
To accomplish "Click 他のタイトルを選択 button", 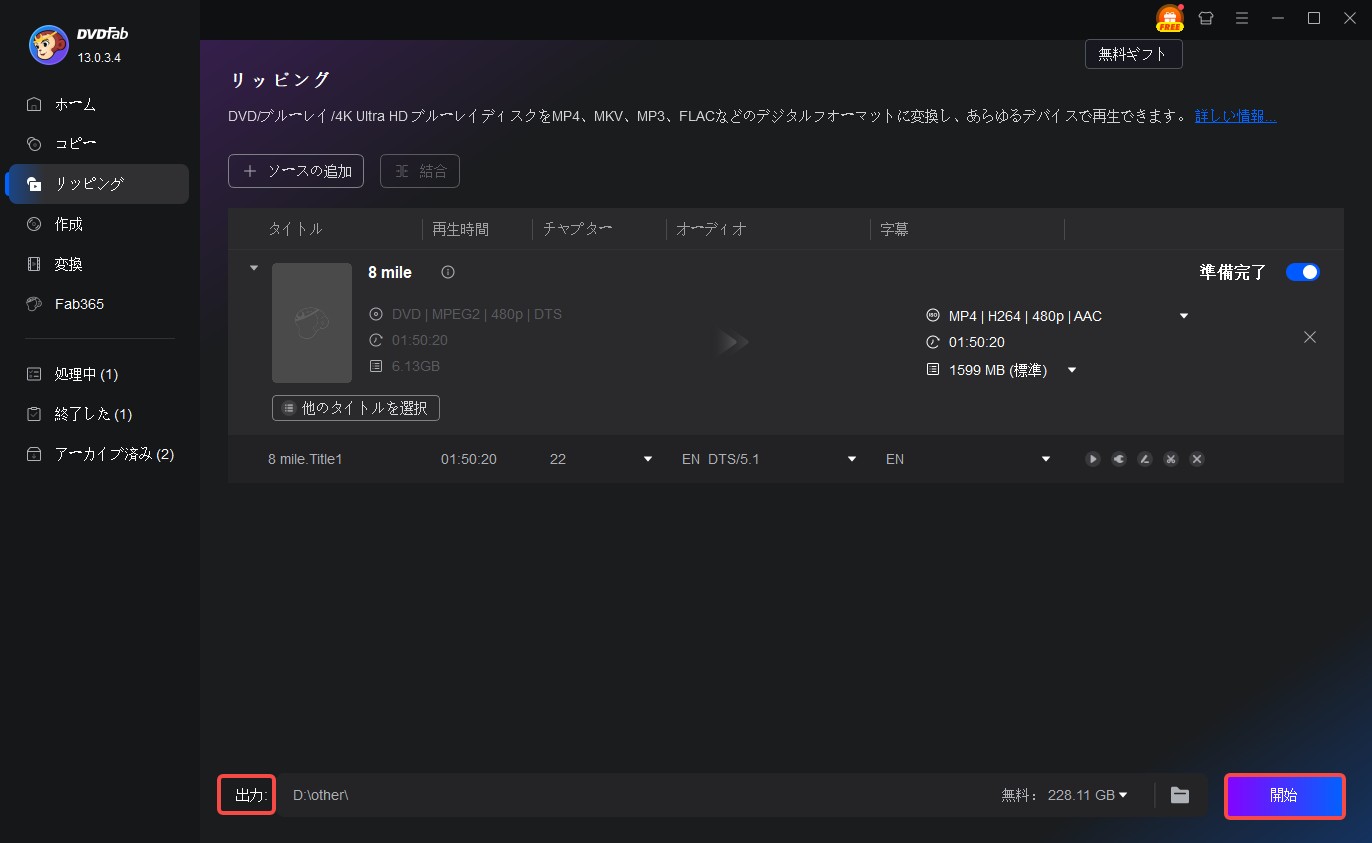I will tap(356, 408).
